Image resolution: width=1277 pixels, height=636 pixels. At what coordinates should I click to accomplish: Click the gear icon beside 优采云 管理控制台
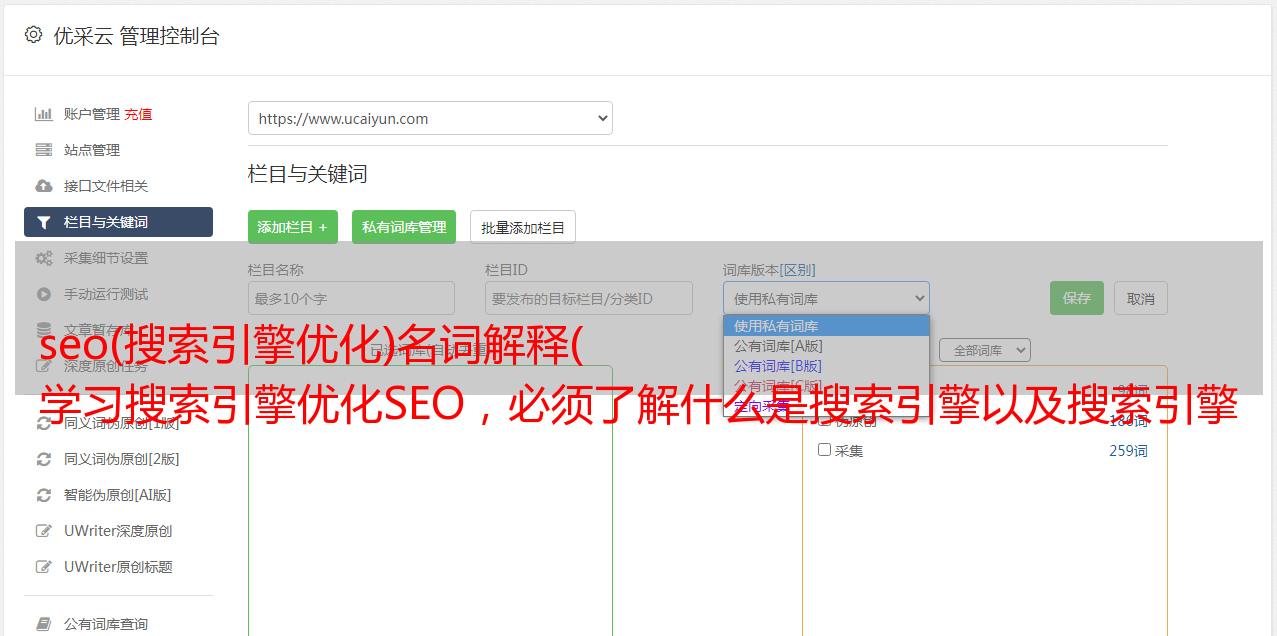click(33, 35)
